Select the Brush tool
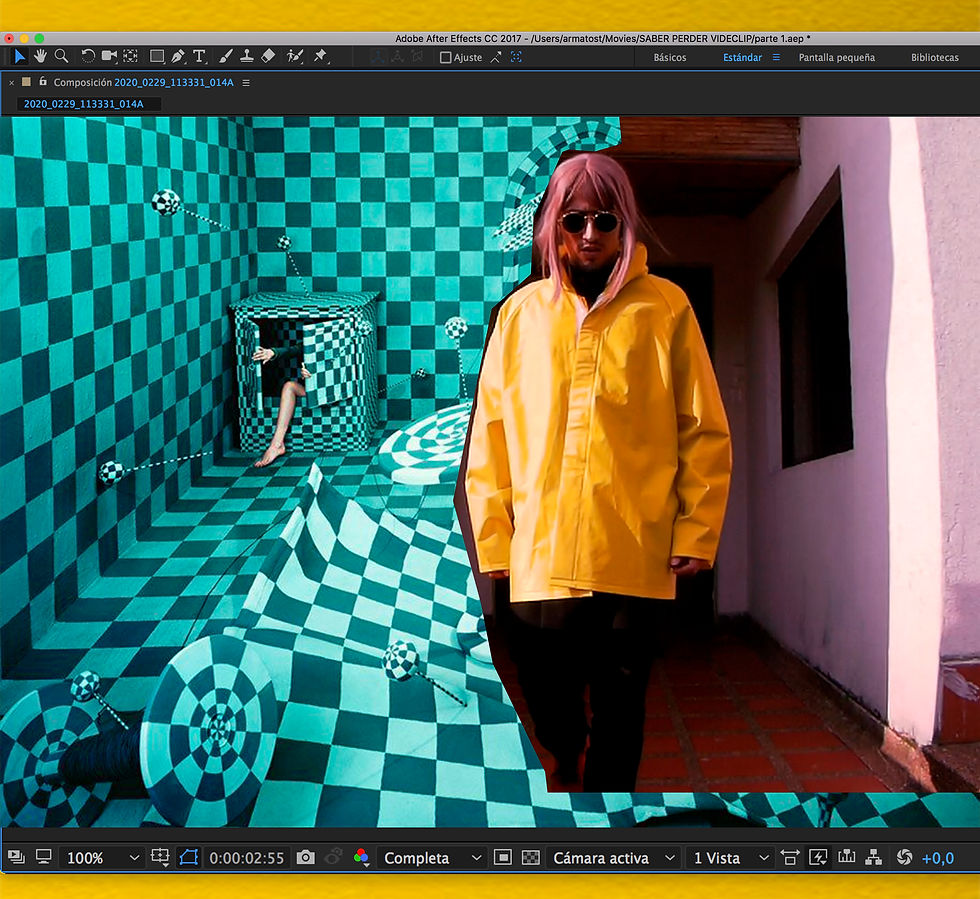This screenshot has height=899, width=980. [226, 57]
